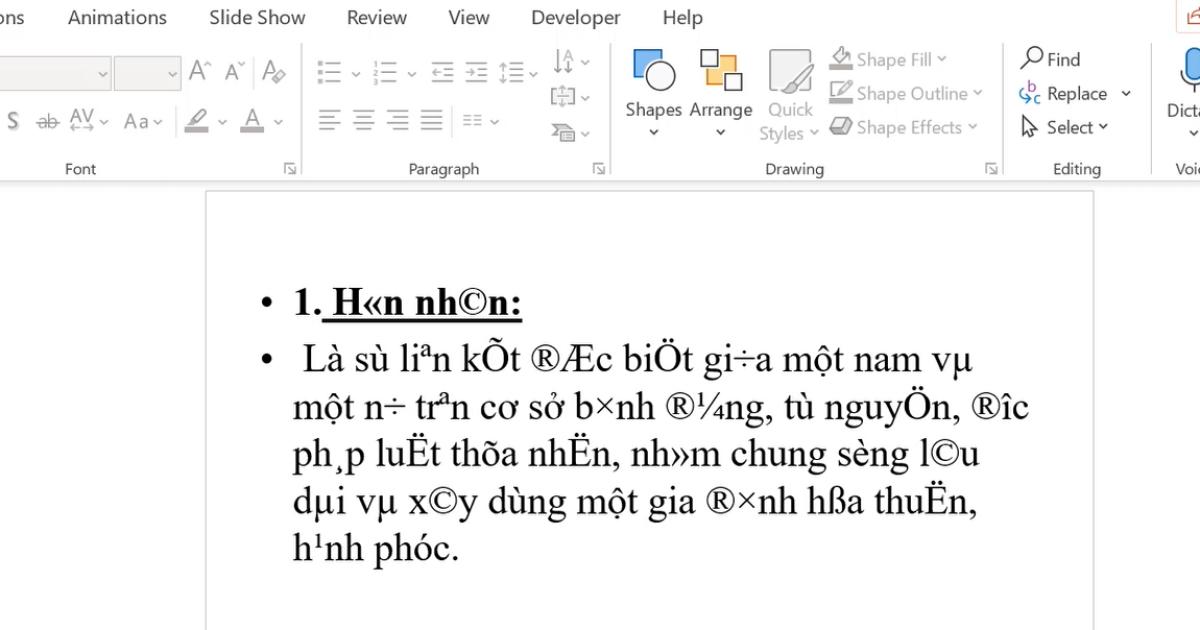Screen dimensions: 1200x630
Task: Open the Review tab
Action: pyautogui.click(x=377, y=17)
